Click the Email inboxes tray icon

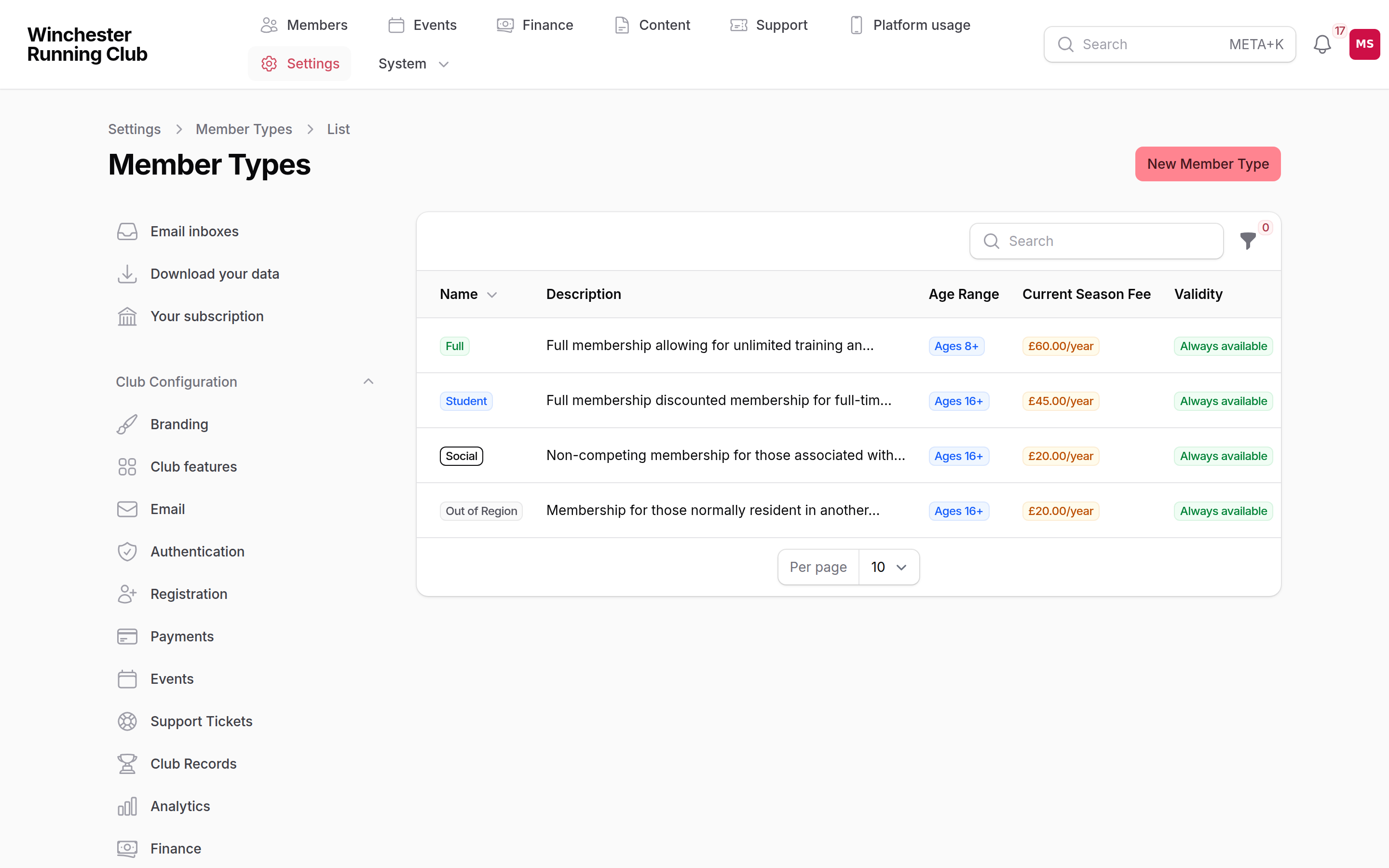pyautogui.click(x=127, y=231)
